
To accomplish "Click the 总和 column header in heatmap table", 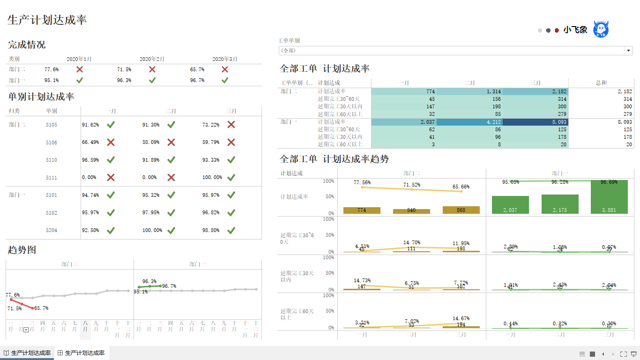I will [x=601, y=83].
